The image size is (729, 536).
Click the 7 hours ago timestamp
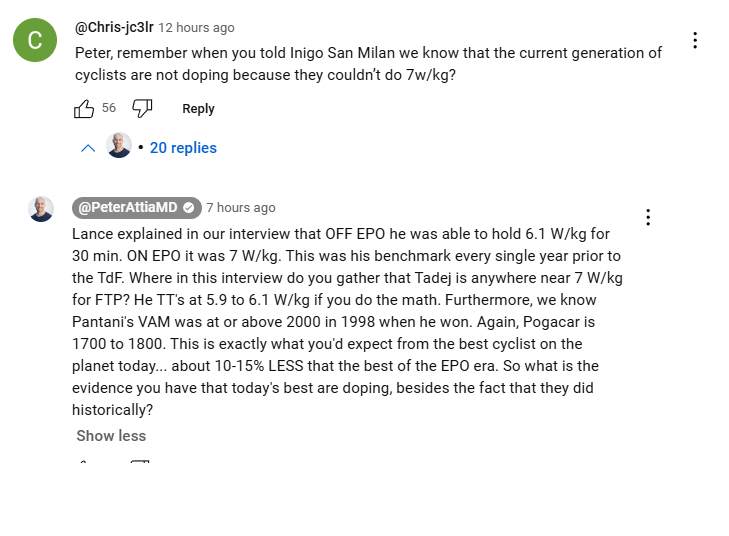241,208
